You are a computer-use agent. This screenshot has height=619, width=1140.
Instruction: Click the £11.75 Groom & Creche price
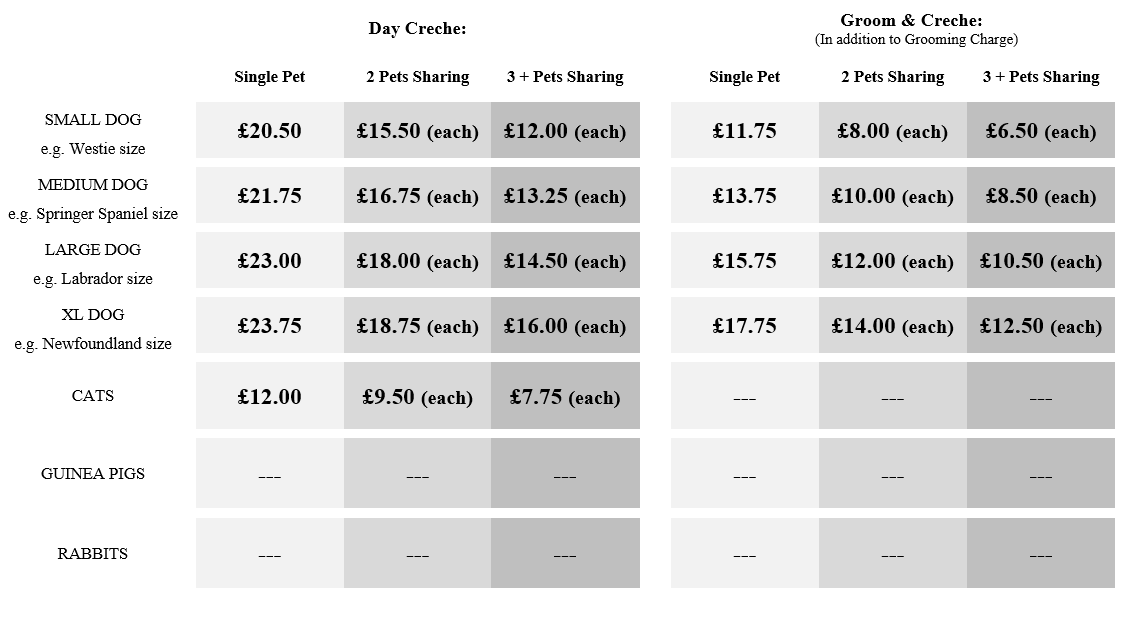pyautogui.click(x=744, y=131)
